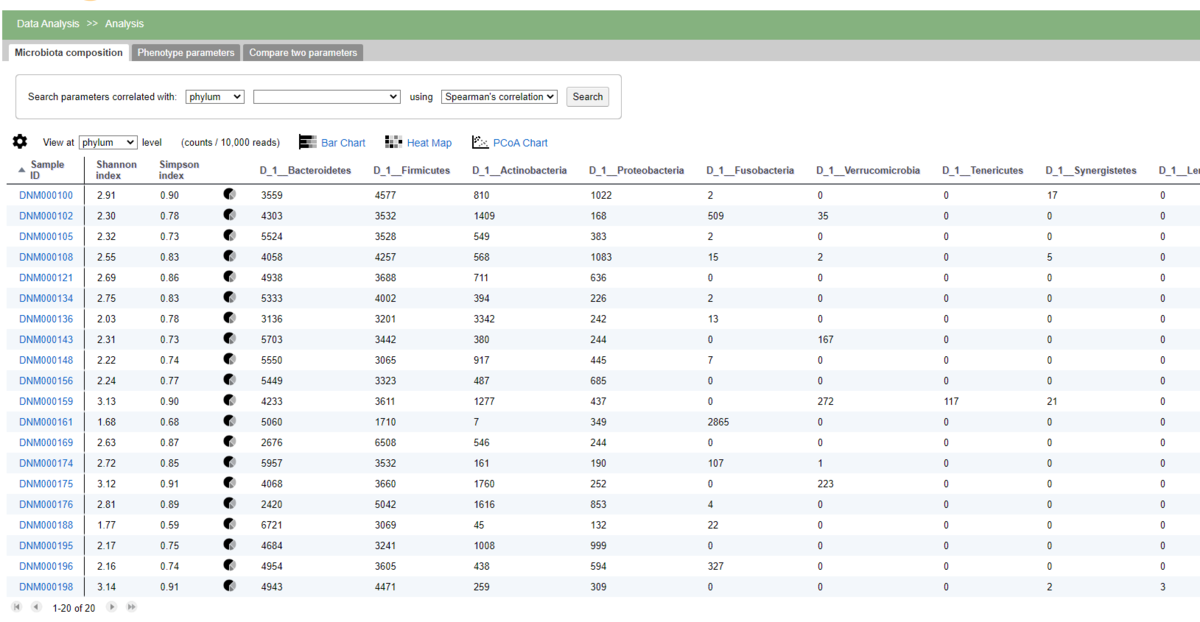
Task: Open the empty parameter selection dropdown
Action: point(328,97)
